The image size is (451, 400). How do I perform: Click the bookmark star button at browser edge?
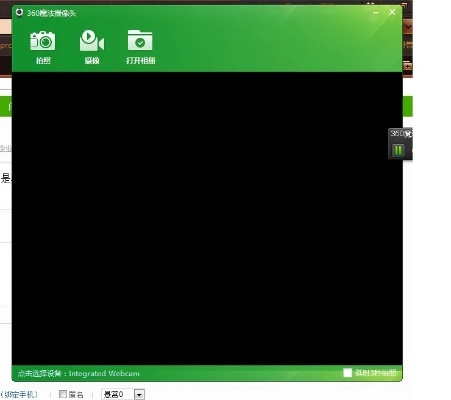coord(407,66)
